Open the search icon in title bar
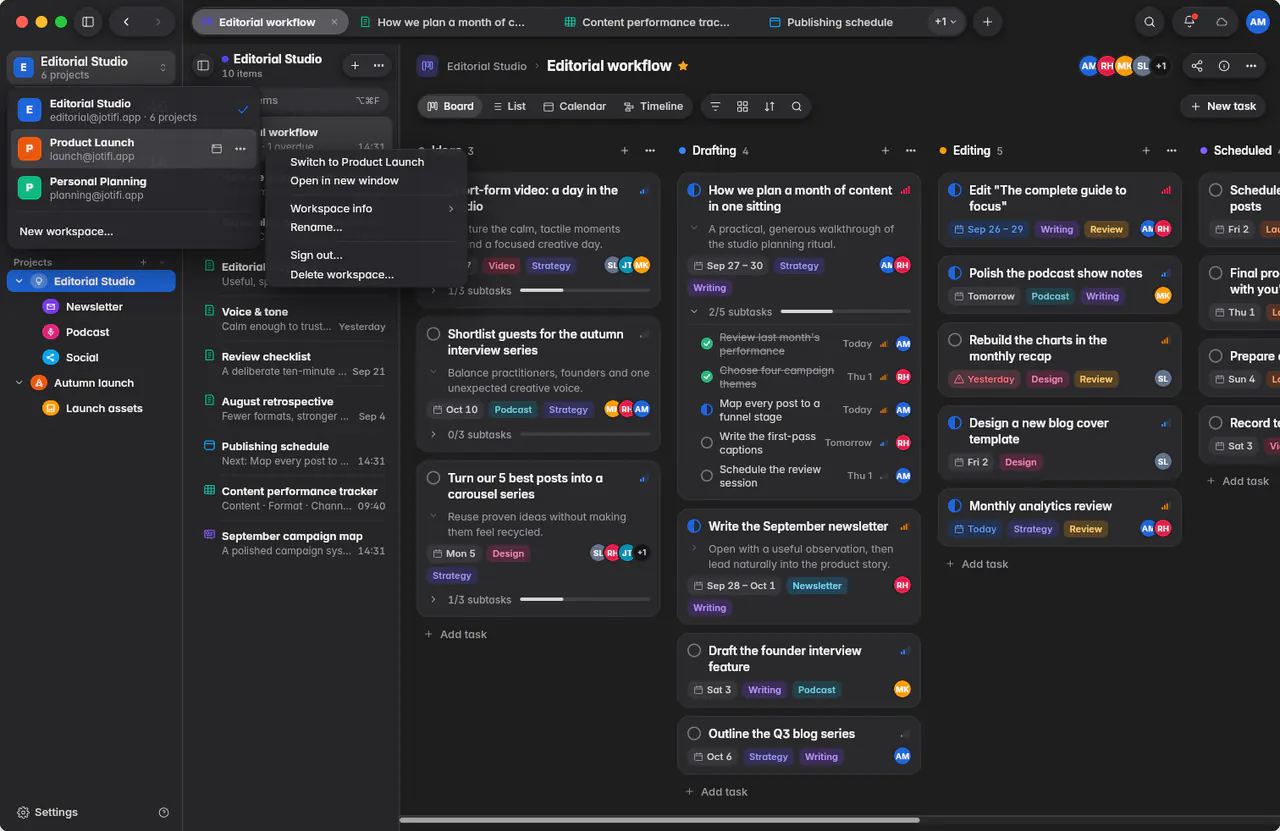Screen dimensions: 1280x831 tap(1150, 22)
